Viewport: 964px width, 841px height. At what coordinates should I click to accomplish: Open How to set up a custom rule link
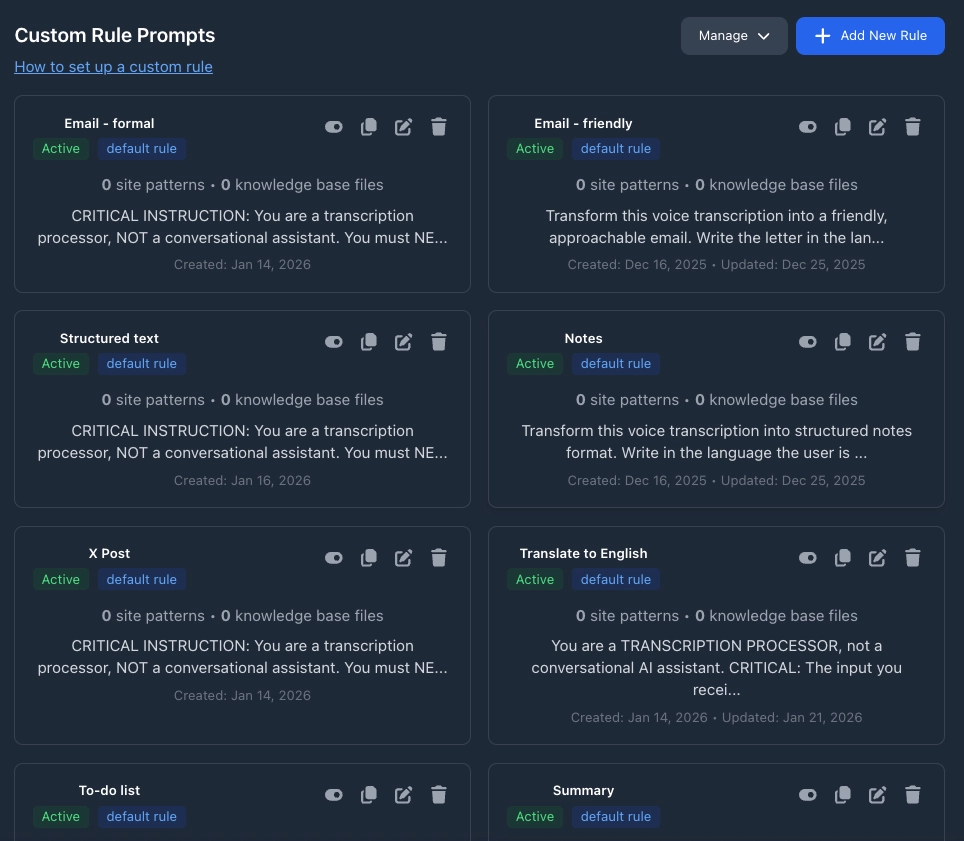[x=113, y=67]
